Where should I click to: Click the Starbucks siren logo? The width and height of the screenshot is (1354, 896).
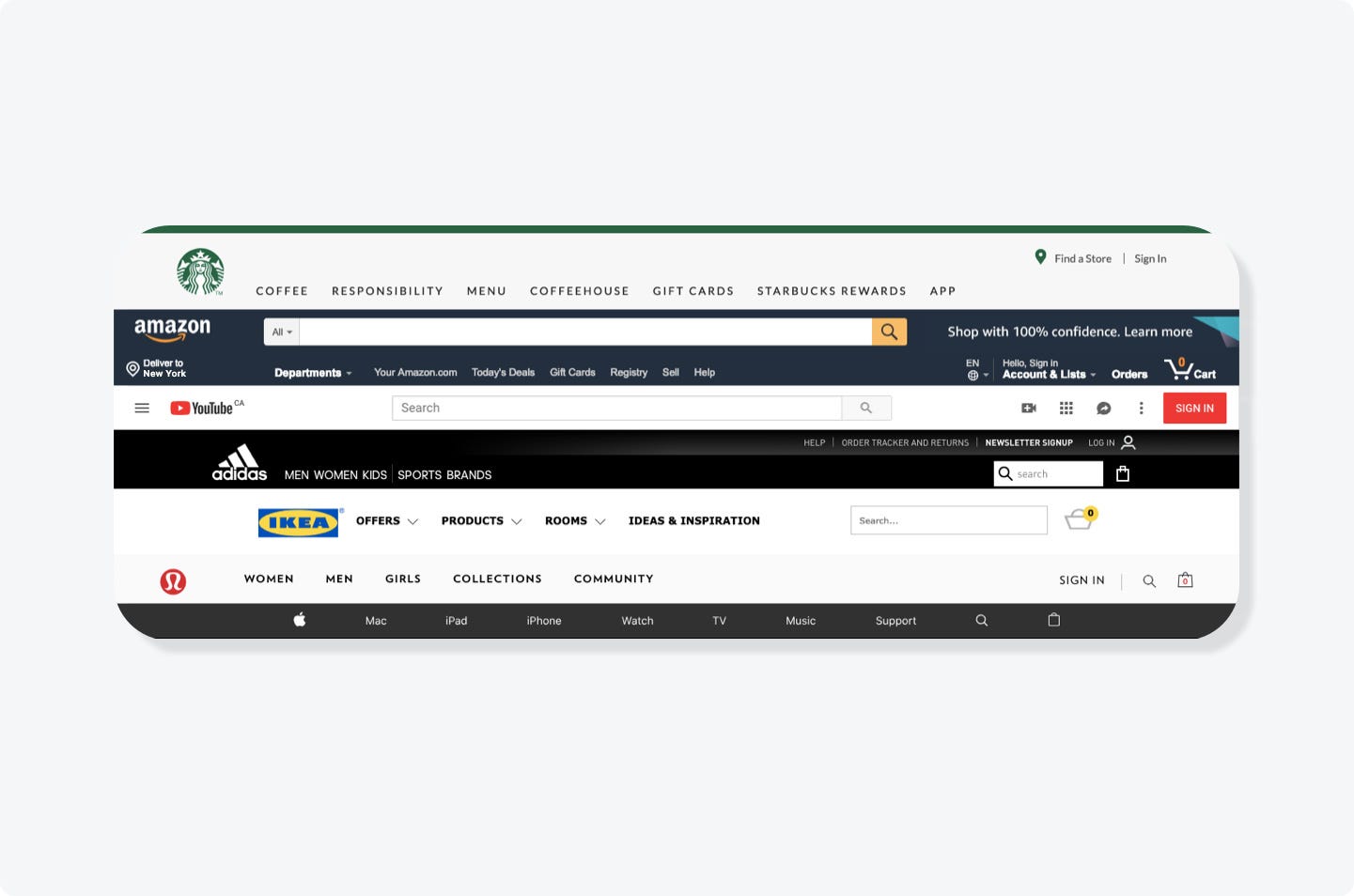coord(200,271)
